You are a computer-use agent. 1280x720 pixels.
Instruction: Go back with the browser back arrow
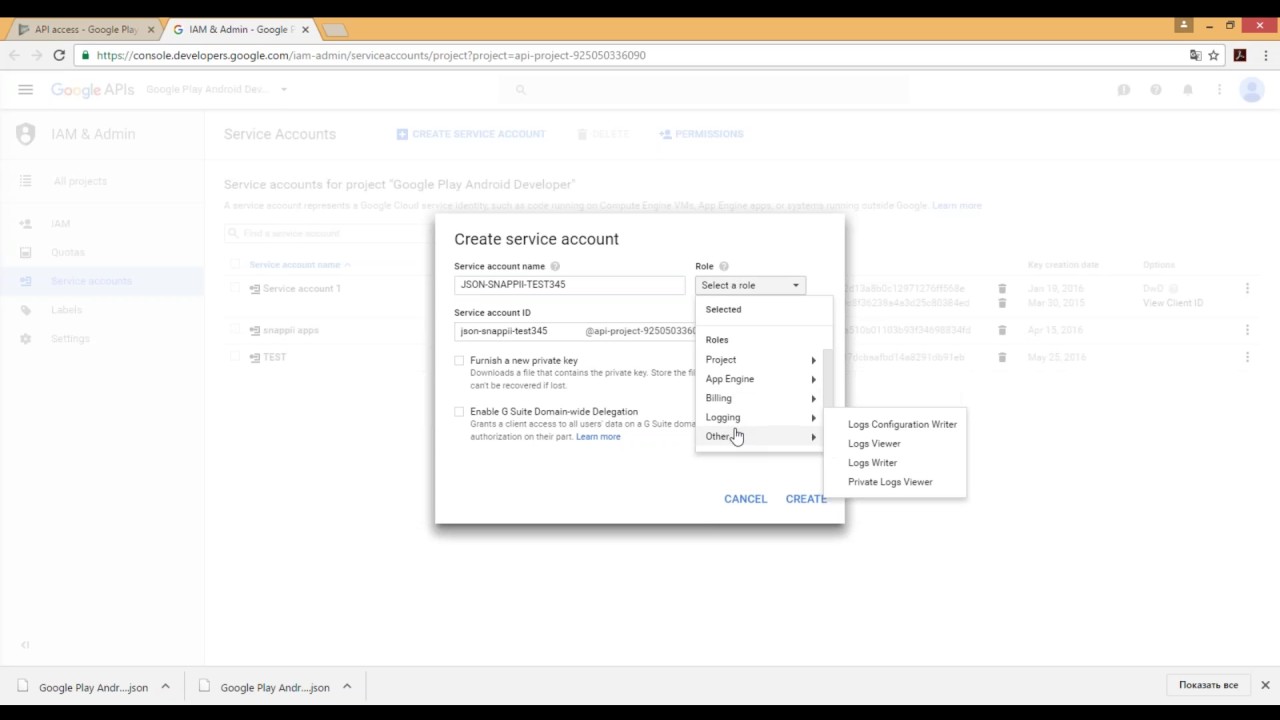(x=14, y=56)
